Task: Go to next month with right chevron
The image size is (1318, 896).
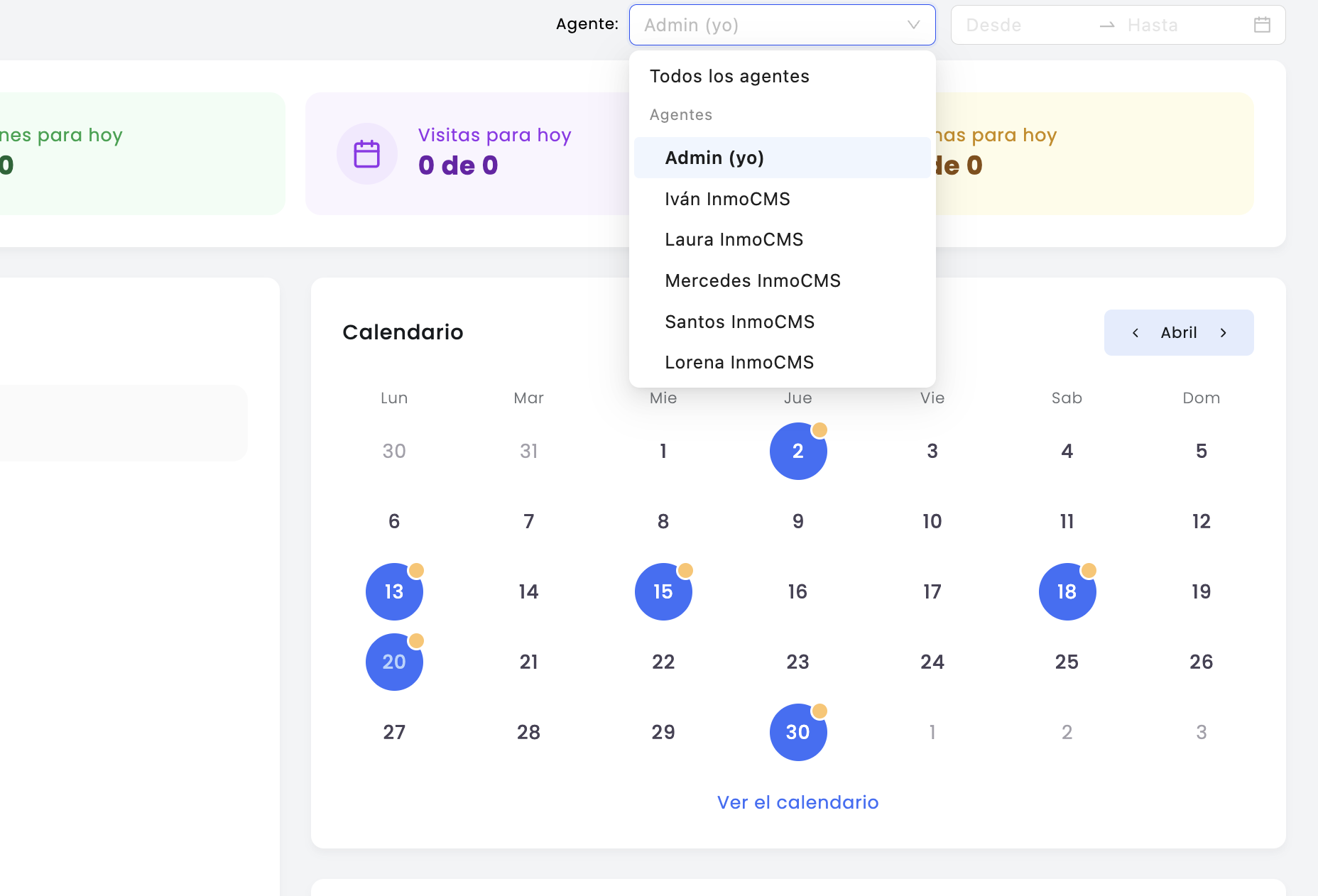Action: click(x=1224, y=332)
